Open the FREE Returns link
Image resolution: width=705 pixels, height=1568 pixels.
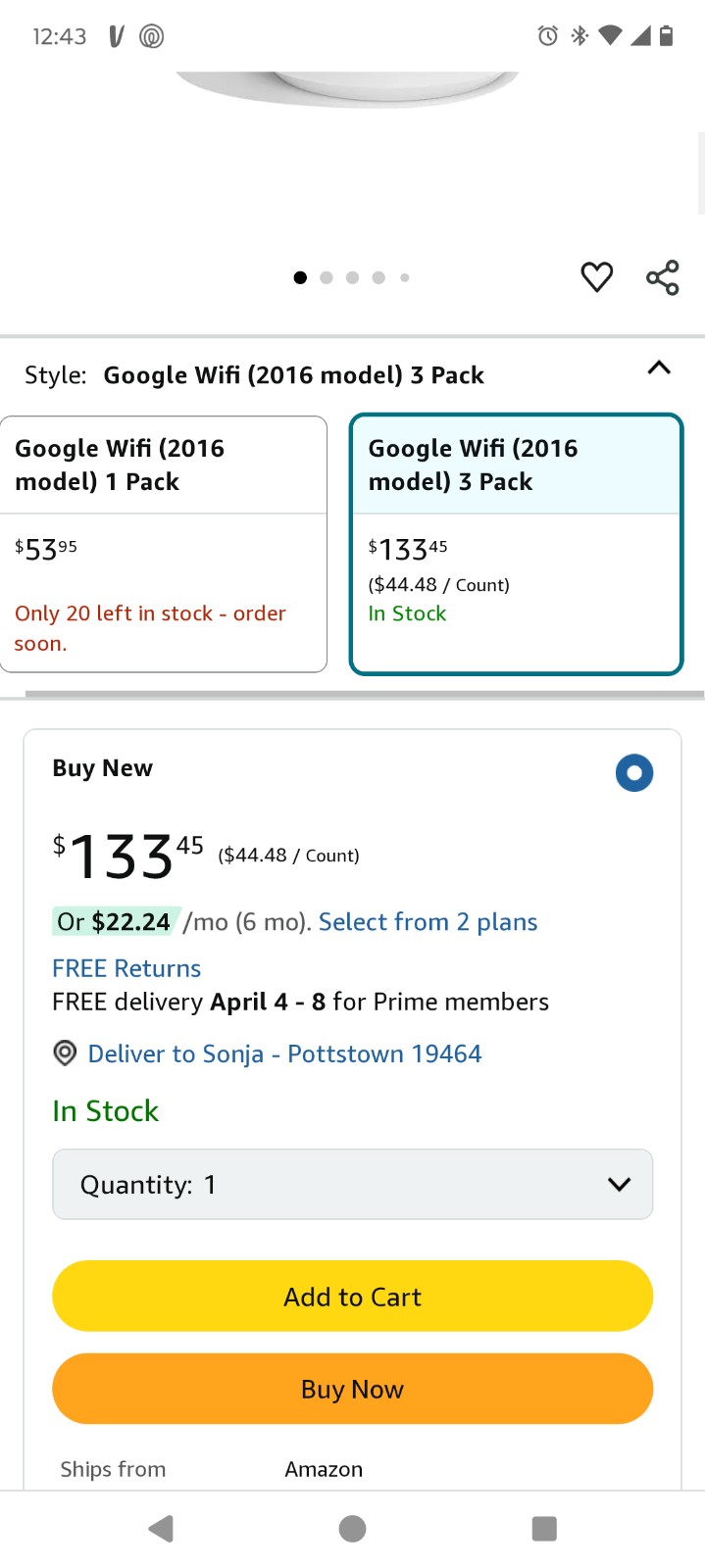click(x=126, y=968)
